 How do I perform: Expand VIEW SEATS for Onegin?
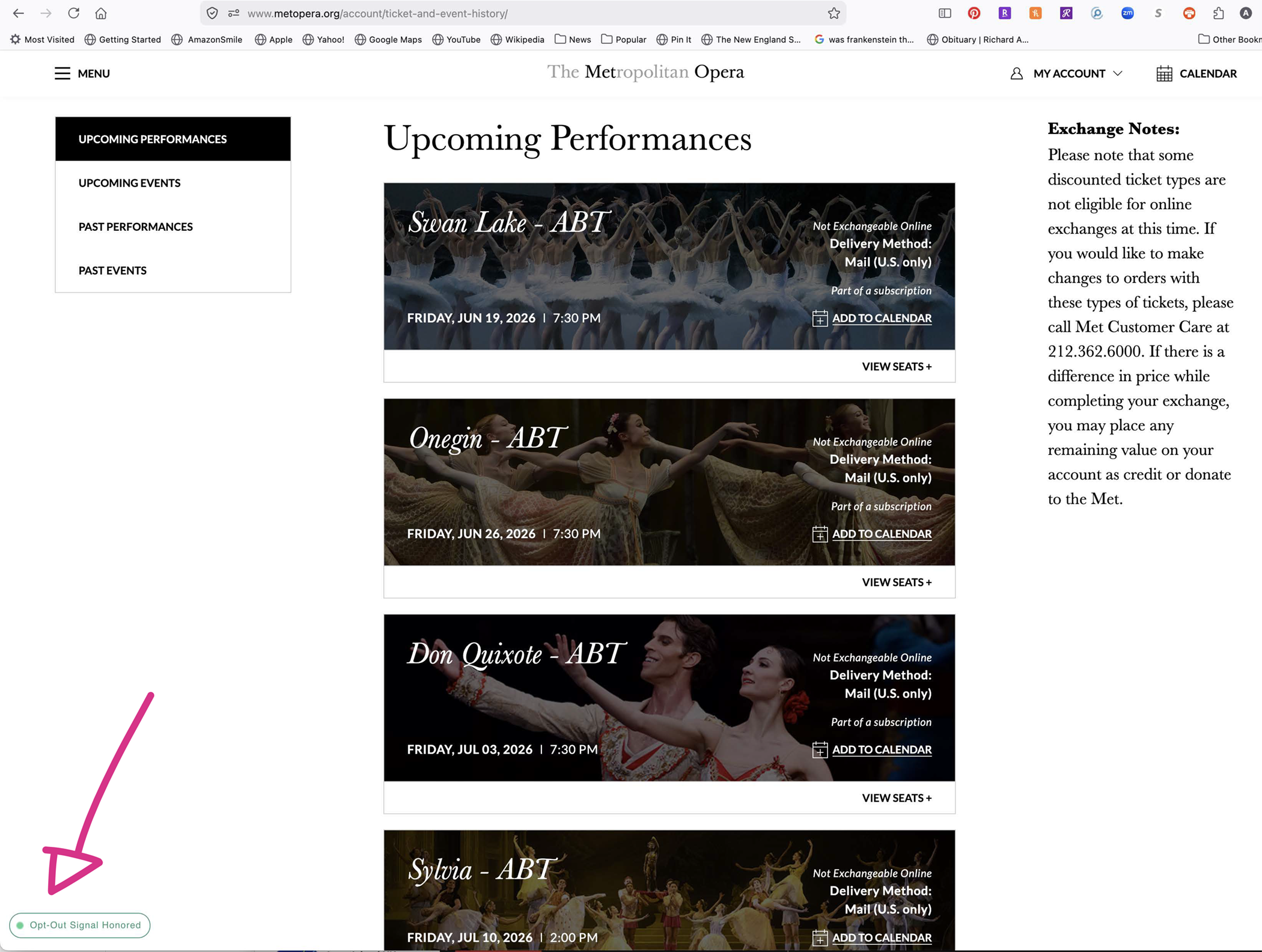click(x=896, y=582)
